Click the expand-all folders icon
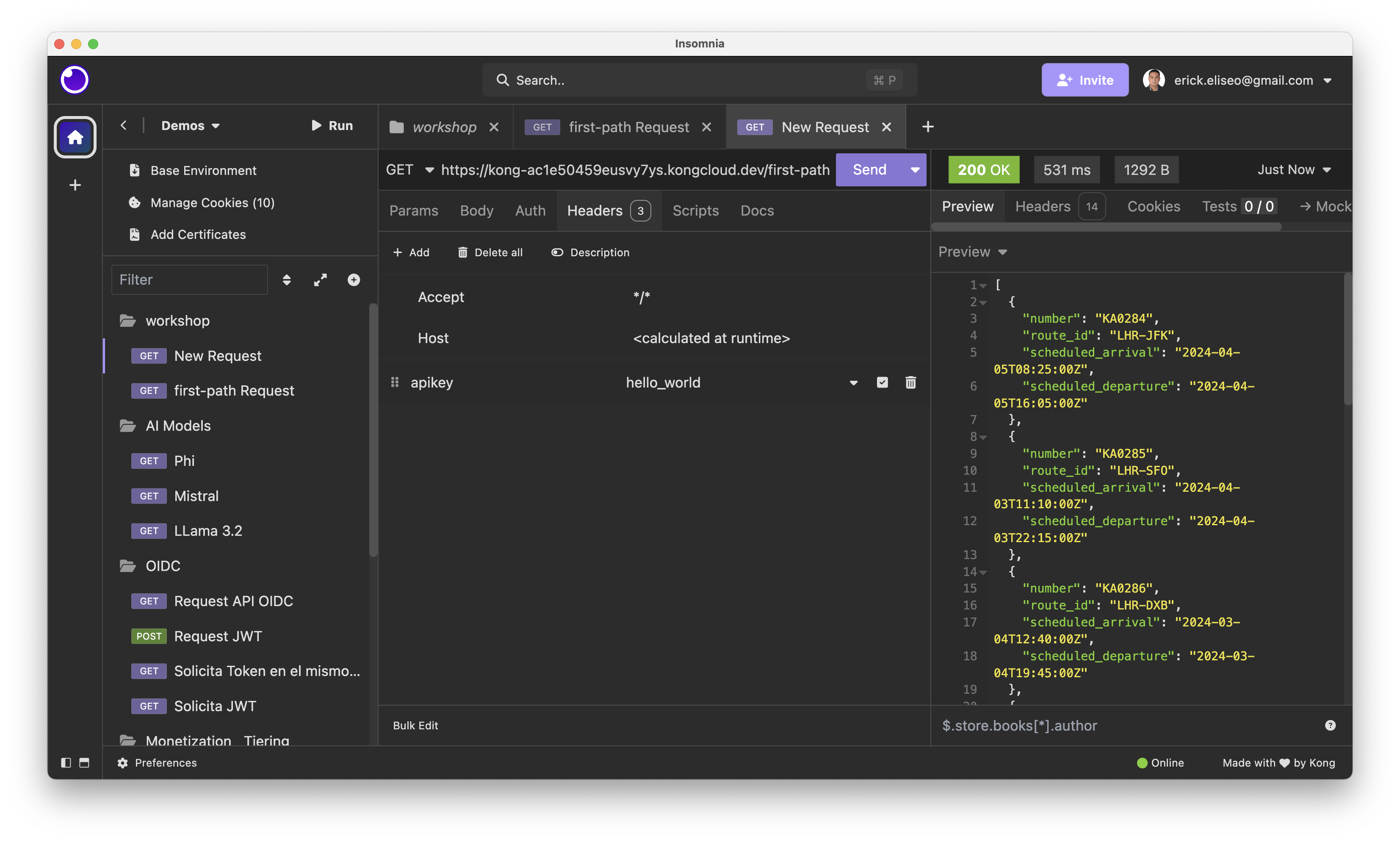The height and width of the screenshot is (842, 1400). tap(321, 280)
